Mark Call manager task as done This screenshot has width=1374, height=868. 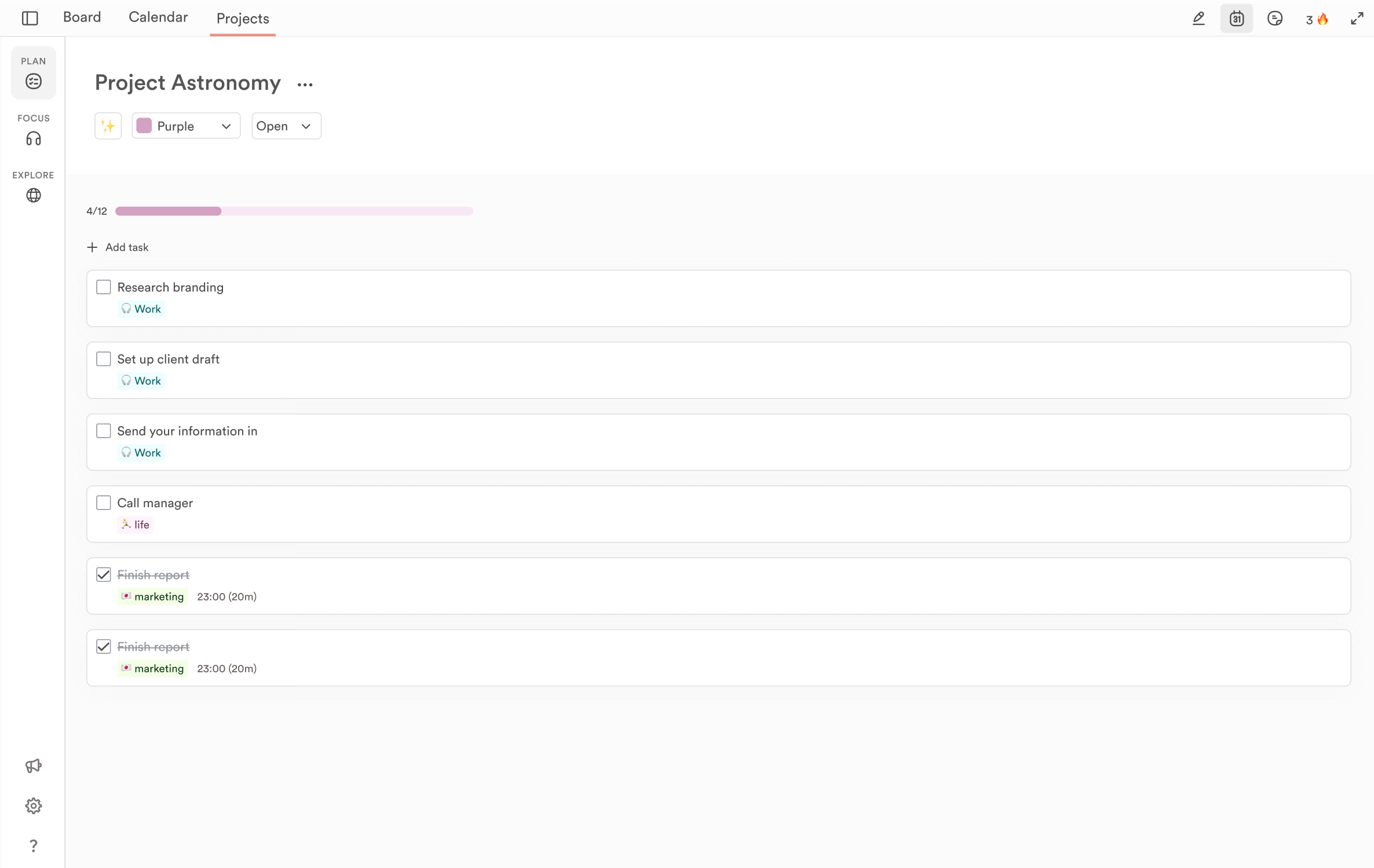104,503
